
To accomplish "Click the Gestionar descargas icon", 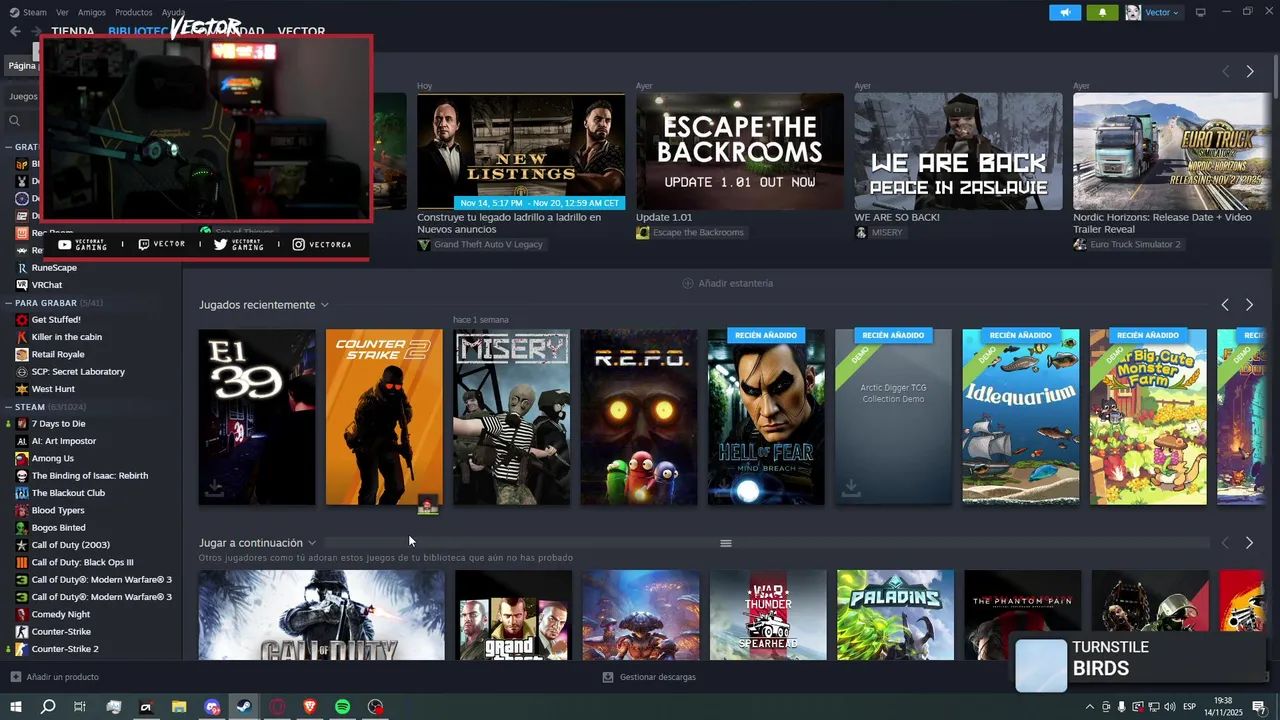I will click(608, 677).
